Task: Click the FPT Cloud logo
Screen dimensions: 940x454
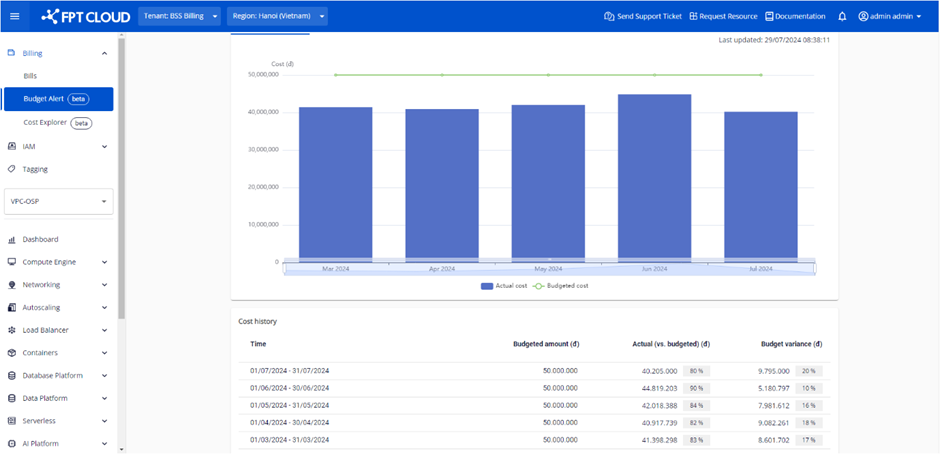Action: click(x=85, y=16)
